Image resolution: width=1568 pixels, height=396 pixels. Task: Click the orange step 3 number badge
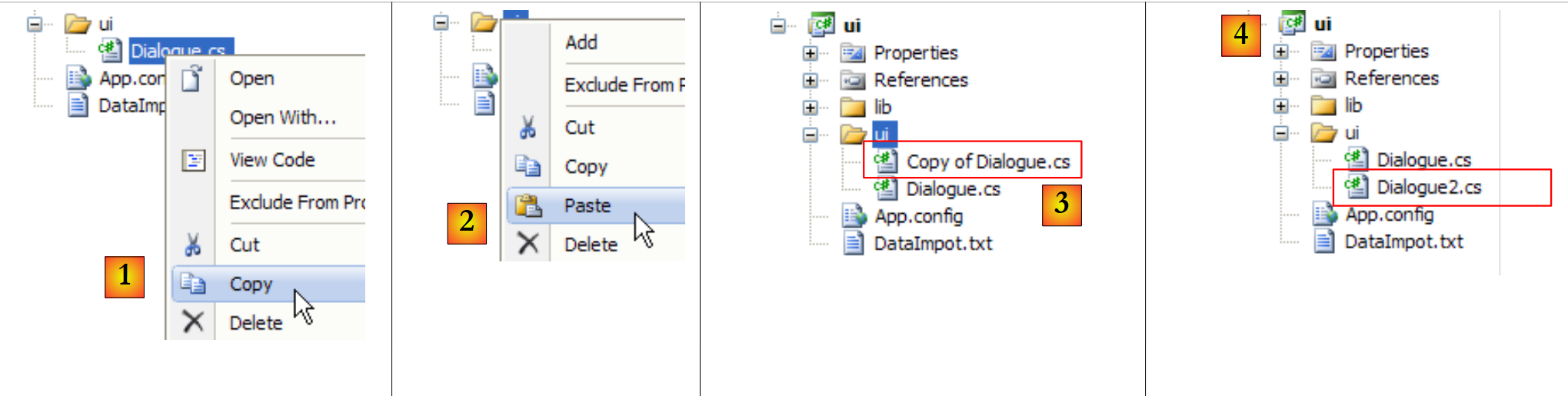[1061, 204]
